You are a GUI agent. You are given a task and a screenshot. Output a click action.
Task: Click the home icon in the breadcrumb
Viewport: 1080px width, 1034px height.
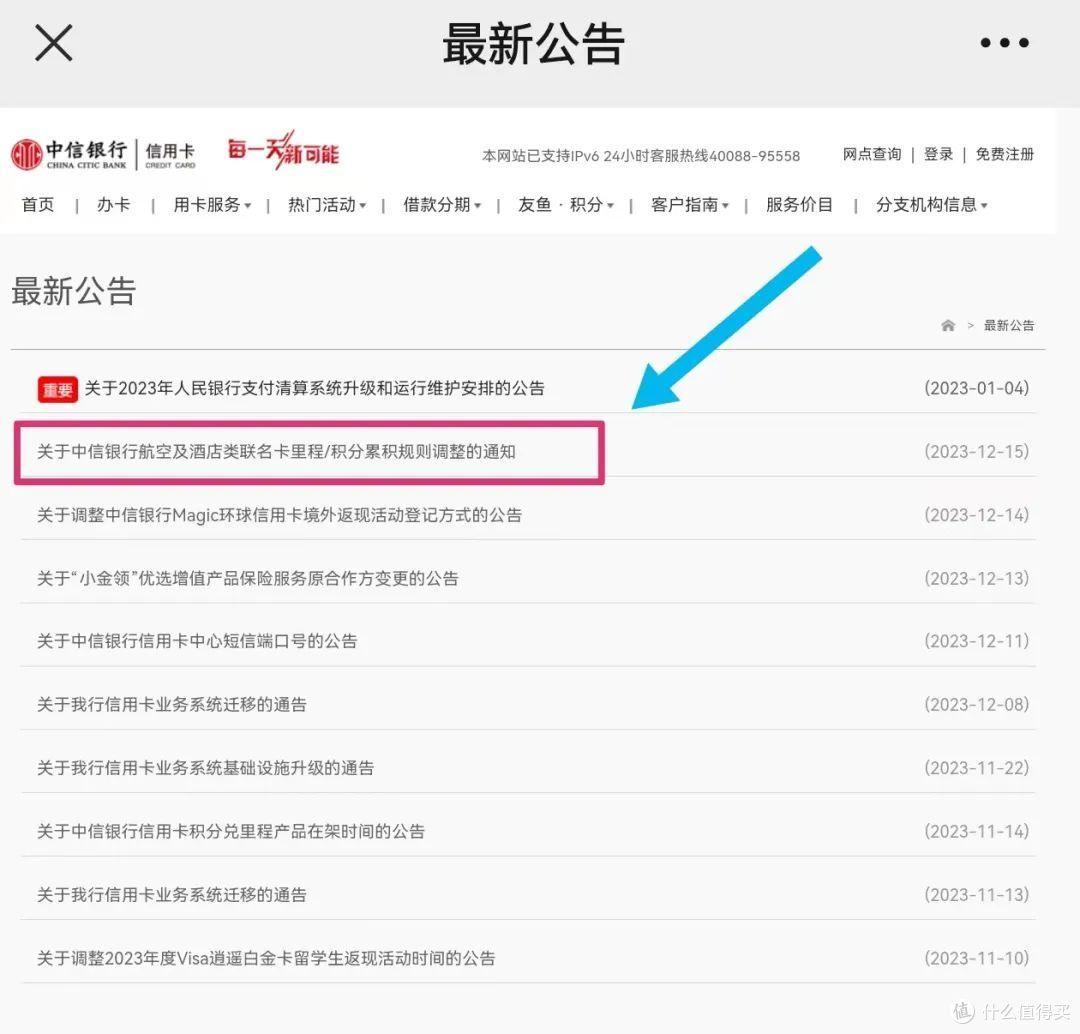948,325
